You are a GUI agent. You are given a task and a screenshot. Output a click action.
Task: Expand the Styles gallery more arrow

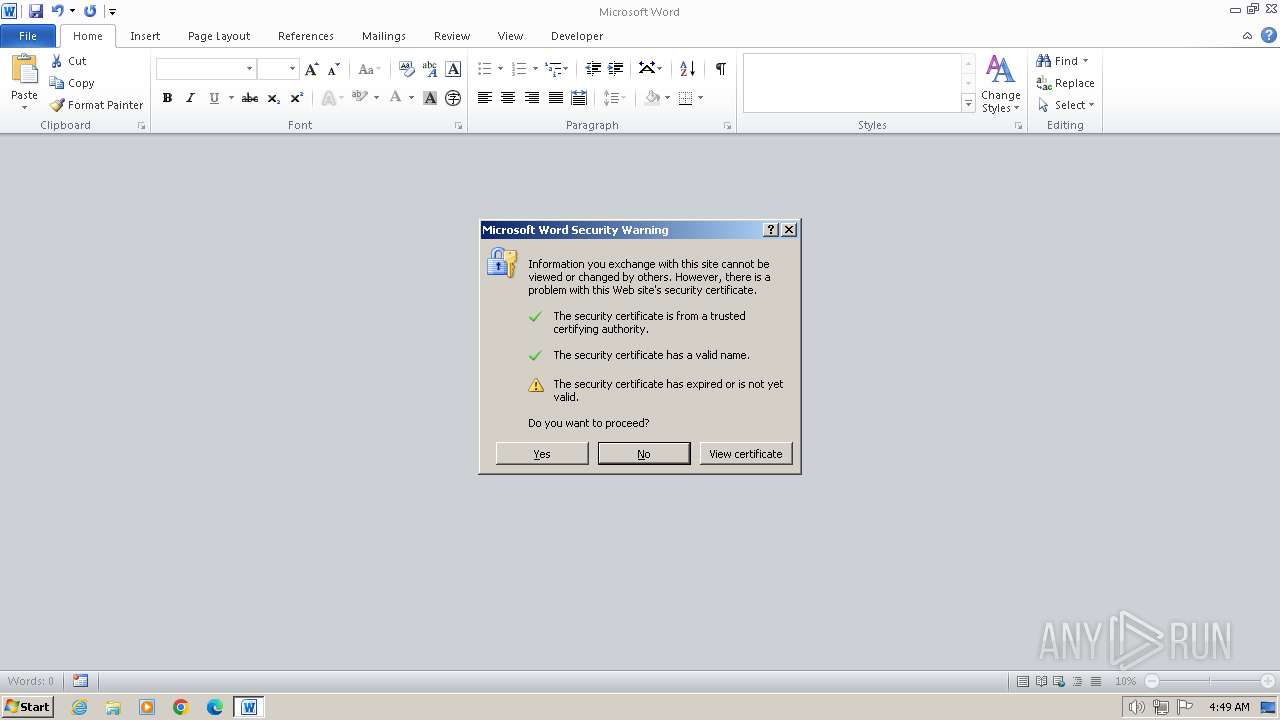(x=968, y=103)
